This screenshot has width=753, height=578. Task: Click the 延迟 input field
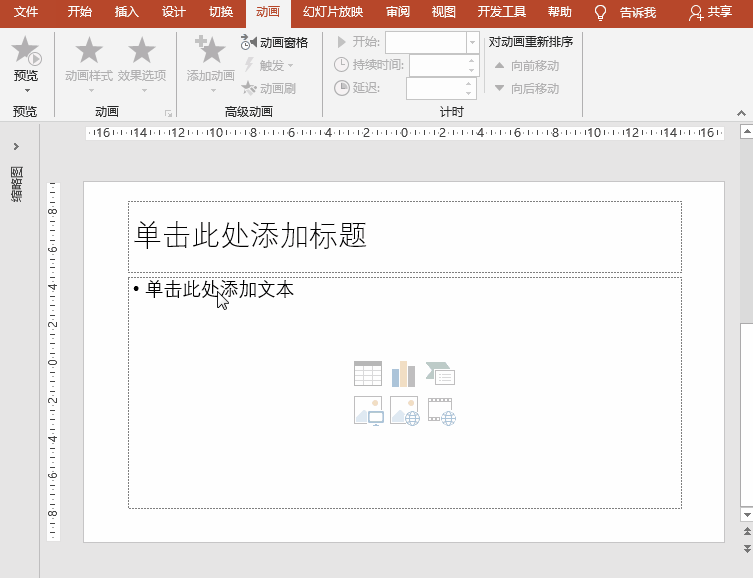pos(435,88)
